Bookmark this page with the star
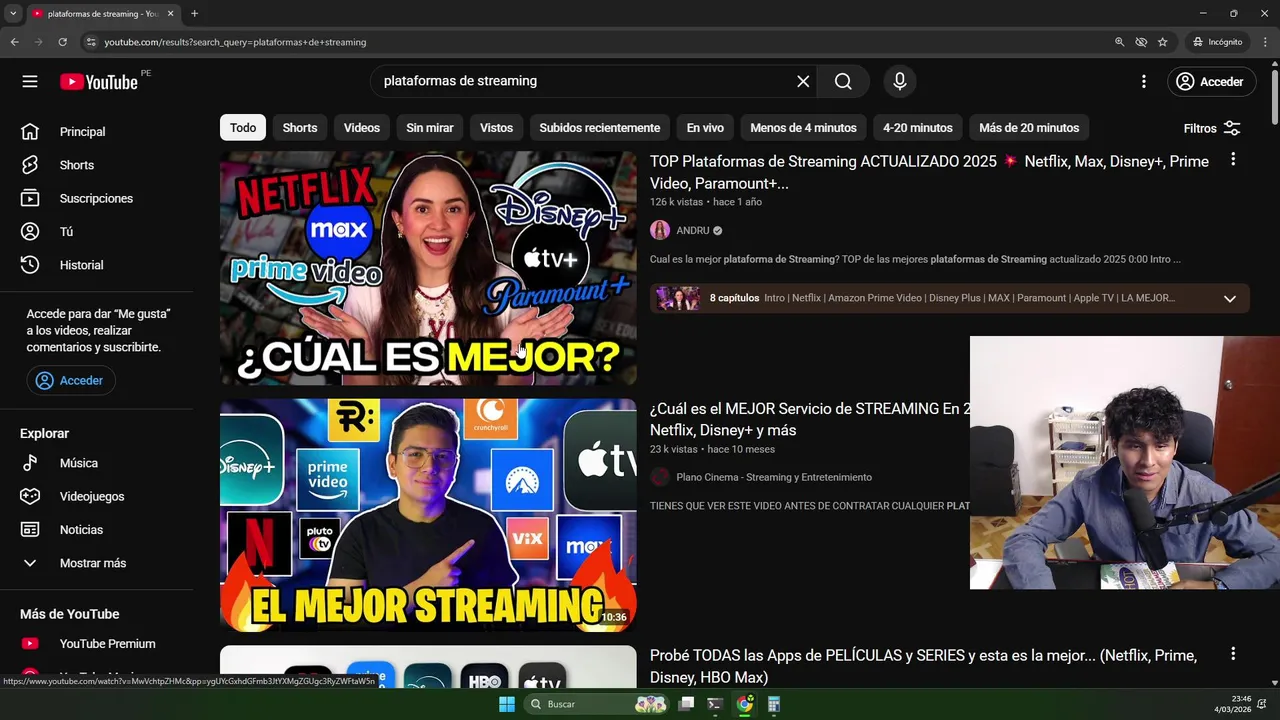 [1163, 42]
